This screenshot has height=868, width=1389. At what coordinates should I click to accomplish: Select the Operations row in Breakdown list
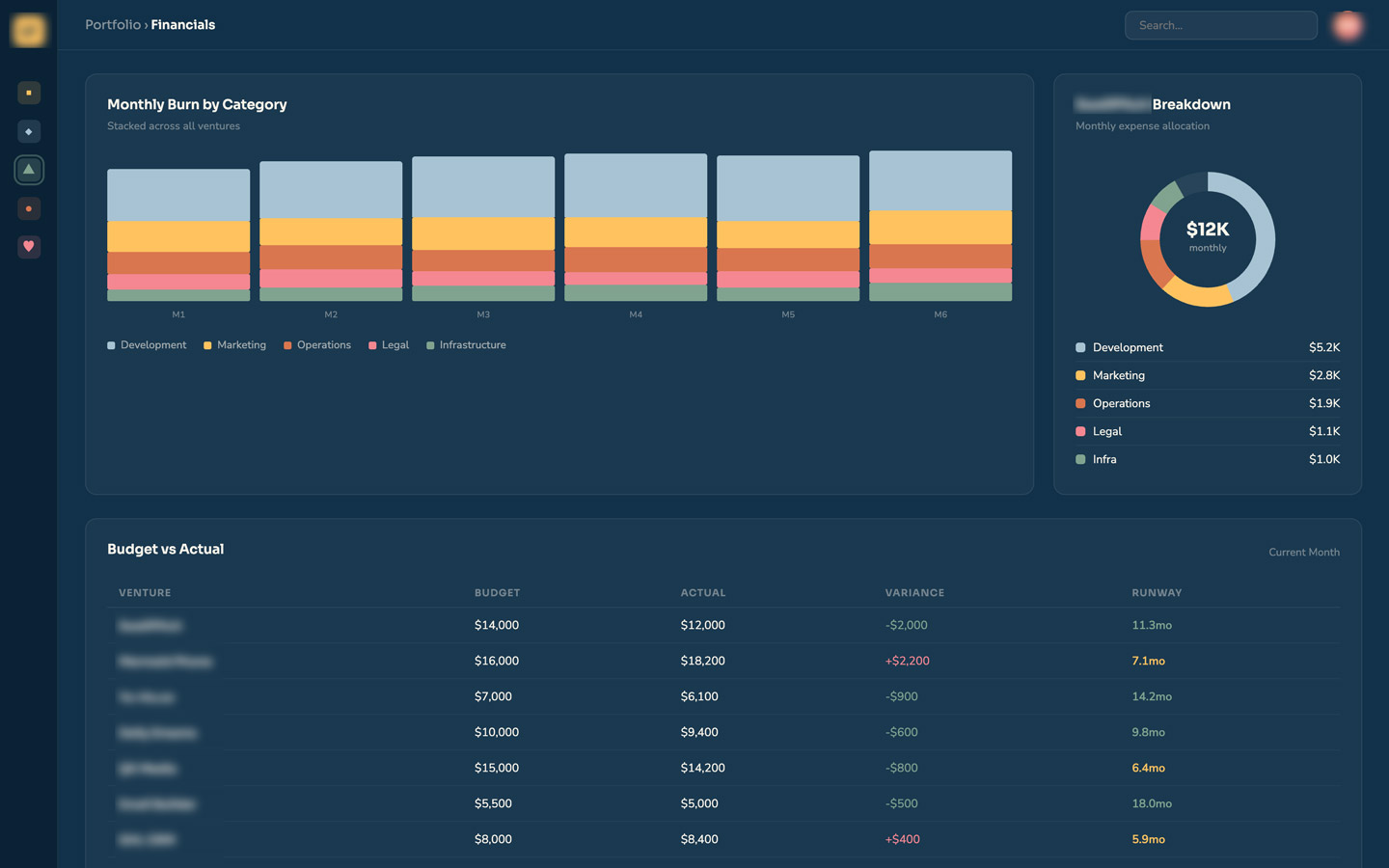tap(1208, 403)
